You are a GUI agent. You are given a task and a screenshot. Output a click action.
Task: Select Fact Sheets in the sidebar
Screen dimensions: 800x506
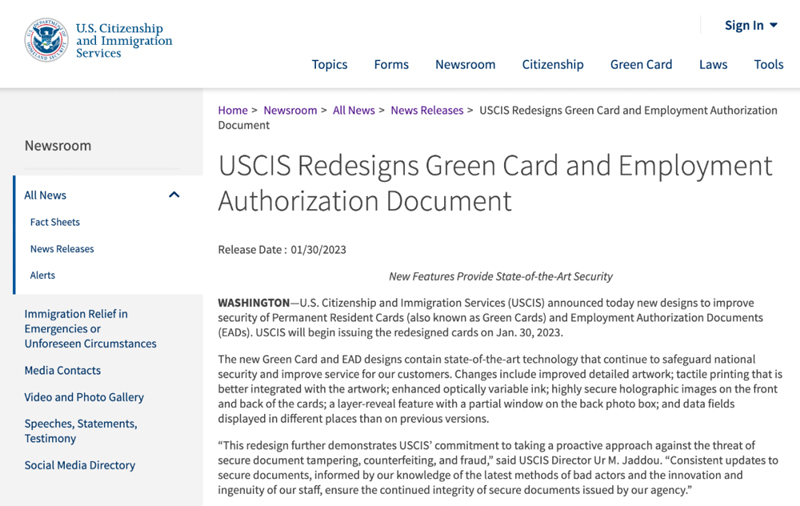point(55,222)
